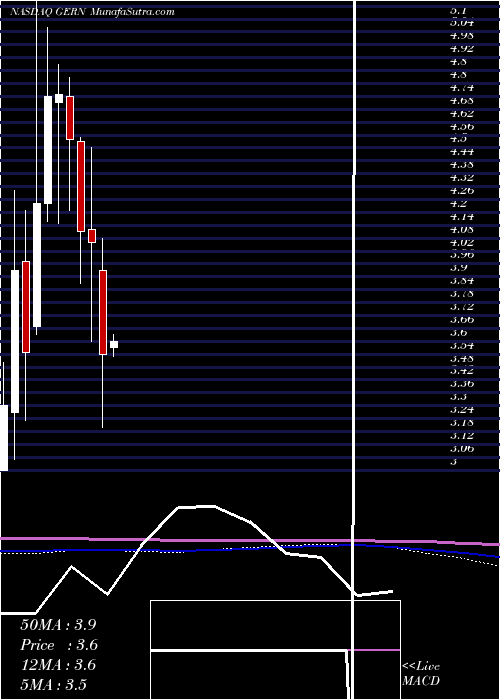Select the 3.36 price axis label
Screen dimensions: 500x700
click(462, 383)
